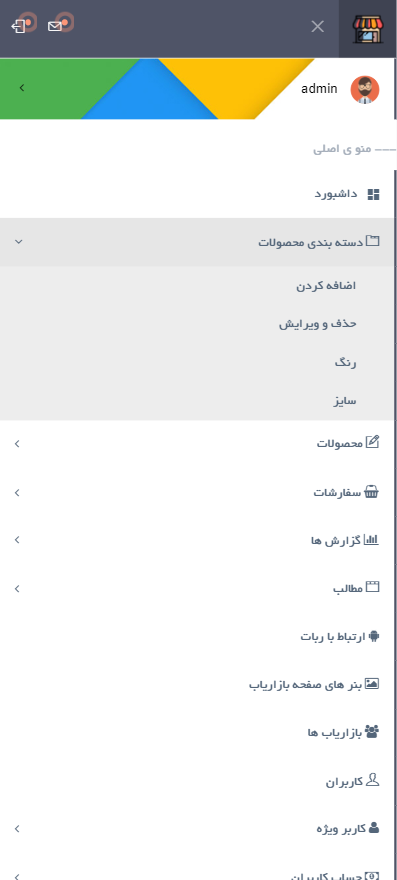Viewport: 397px width, 880px height.
Task: Collapse the دسته بندی محصولات menu
Action: (19, 241)
